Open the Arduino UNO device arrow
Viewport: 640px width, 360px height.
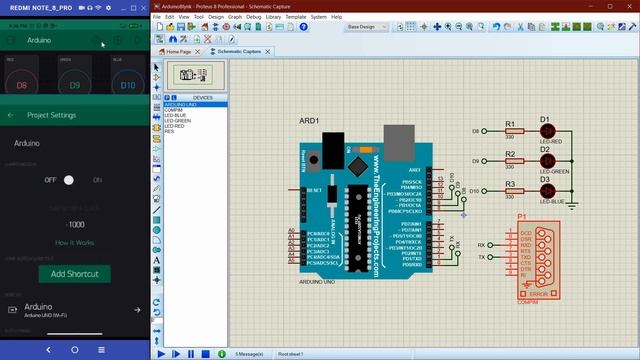point(137,310)
